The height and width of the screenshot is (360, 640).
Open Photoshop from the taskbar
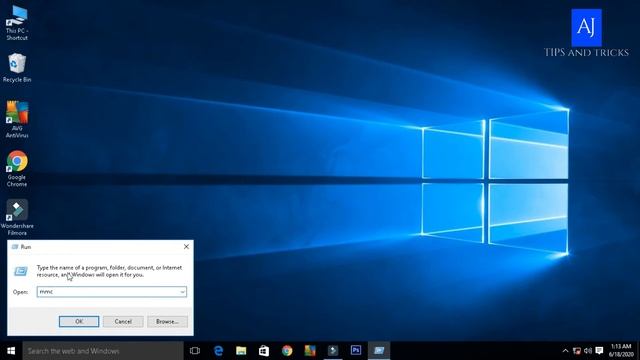(356, 351)
